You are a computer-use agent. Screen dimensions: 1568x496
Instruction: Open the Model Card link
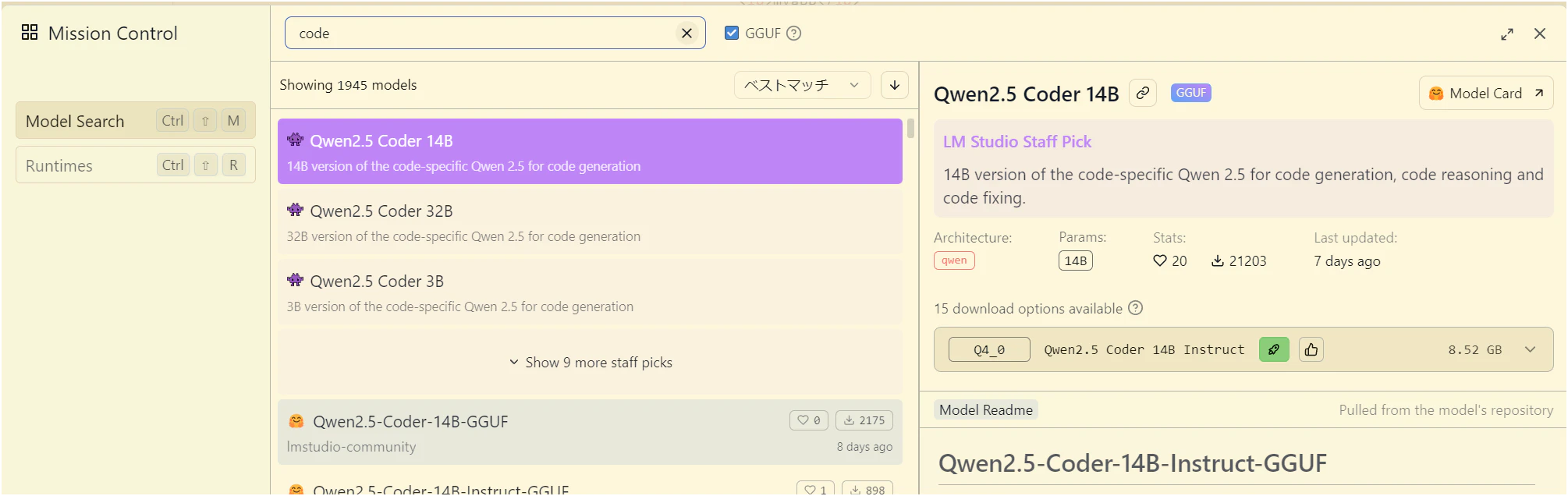pyautogui.click(x=1486, y=93)
